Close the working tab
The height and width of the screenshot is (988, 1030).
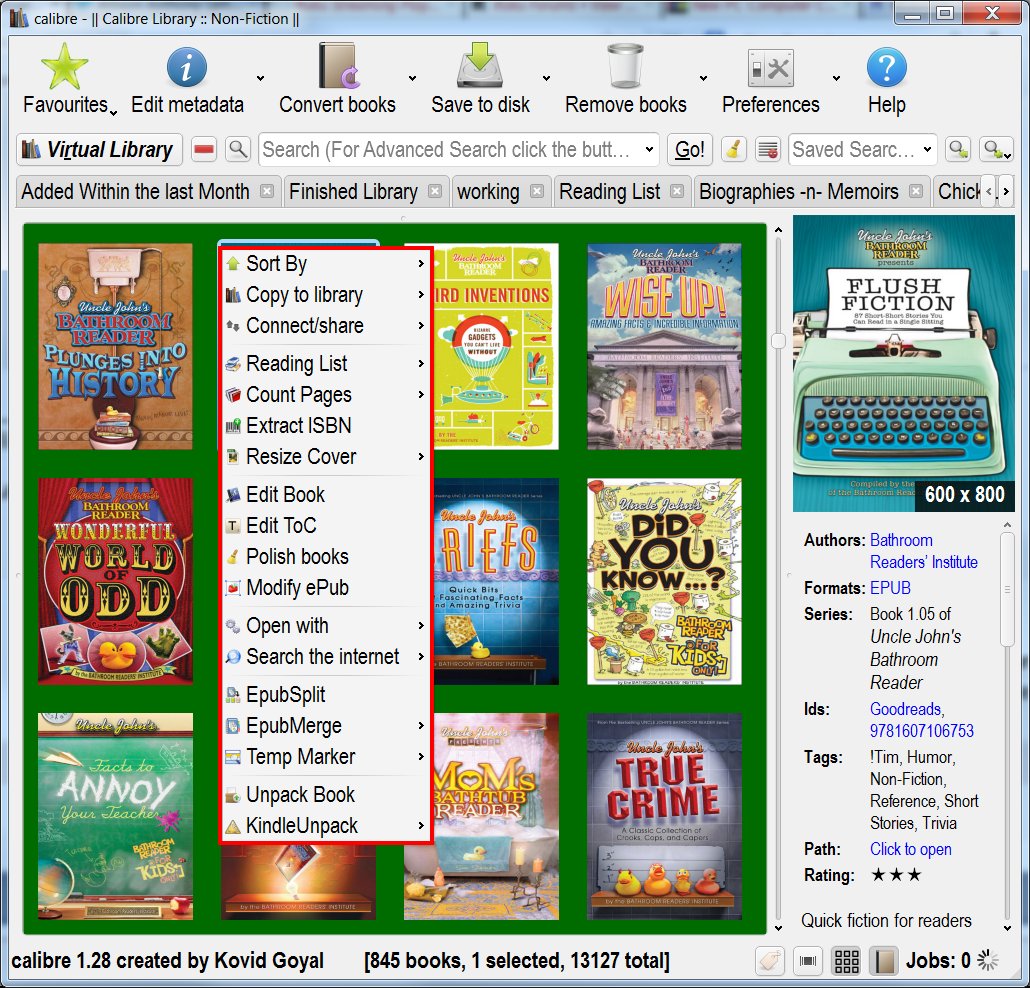pyautogui.click(x=537, y=191)
